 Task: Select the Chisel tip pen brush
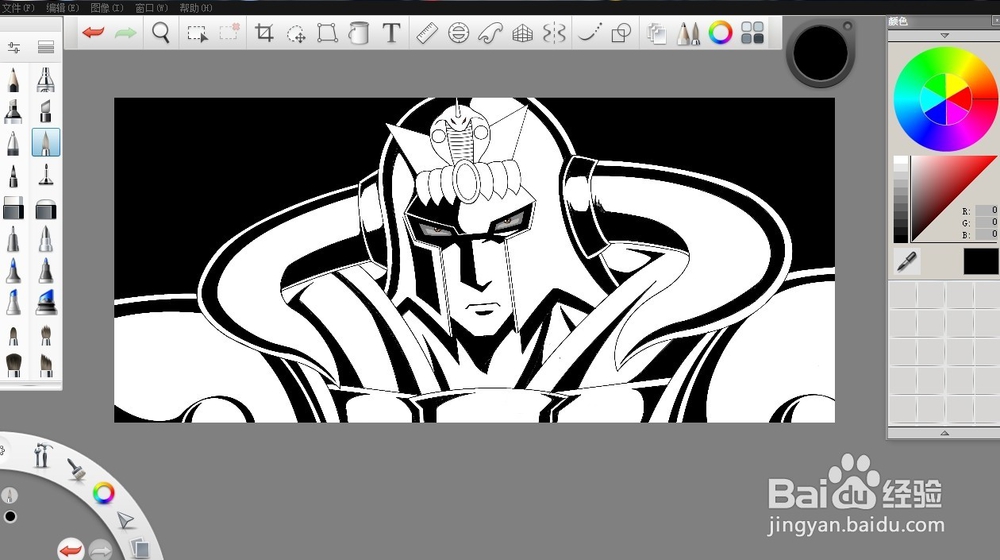(45, 110)
